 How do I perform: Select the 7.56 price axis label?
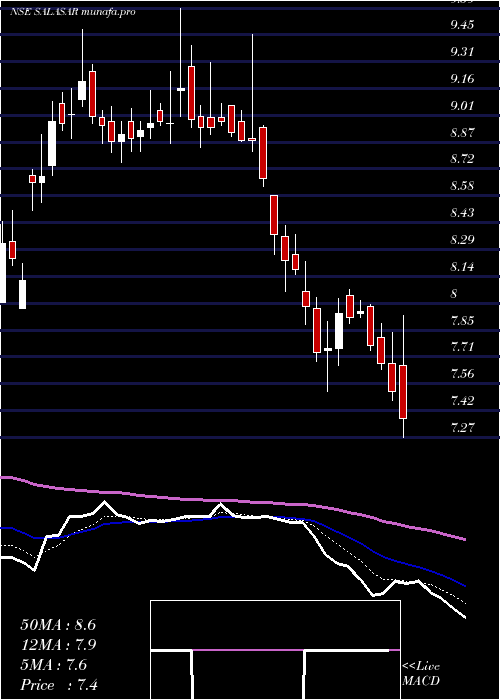point(462,374)
